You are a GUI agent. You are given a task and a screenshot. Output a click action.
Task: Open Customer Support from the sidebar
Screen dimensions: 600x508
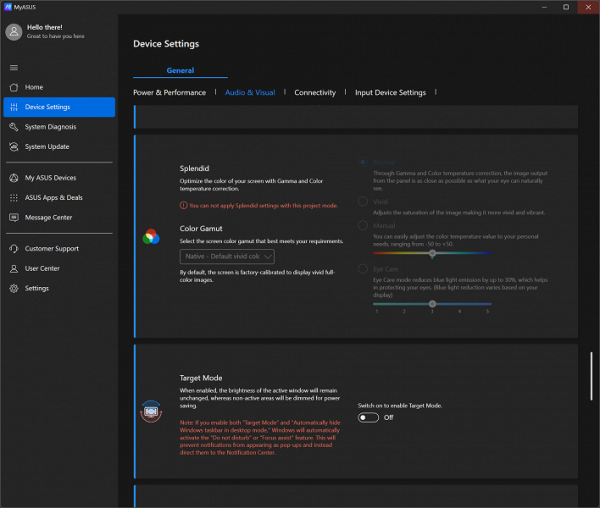coord(14,249)
